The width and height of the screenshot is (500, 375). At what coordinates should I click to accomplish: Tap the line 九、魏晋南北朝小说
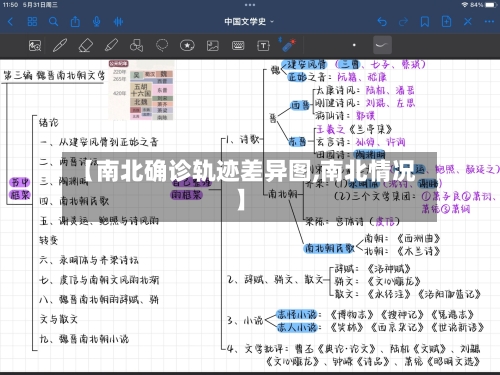point(84,339)
